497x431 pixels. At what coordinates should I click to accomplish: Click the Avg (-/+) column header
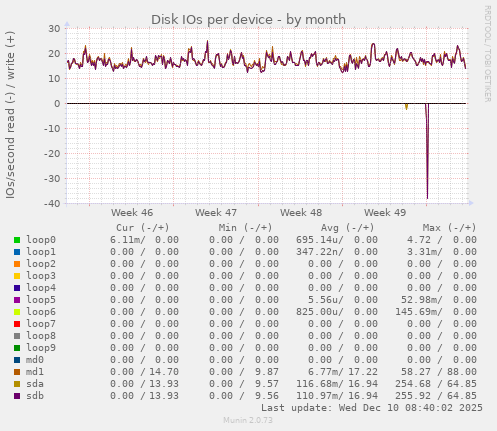click(348, 228)
